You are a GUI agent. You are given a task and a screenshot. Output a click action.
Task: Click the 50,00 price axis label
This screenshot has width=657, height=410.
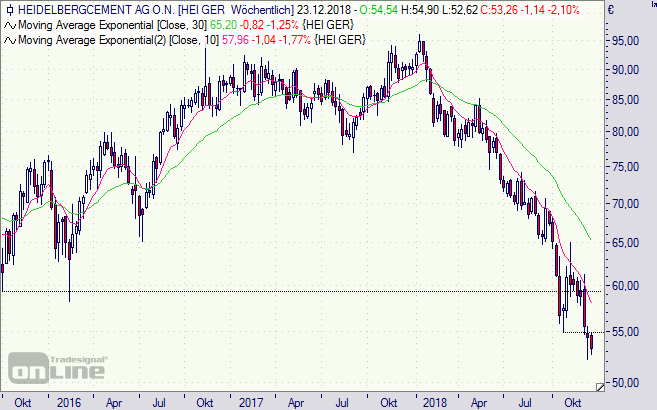(x=625, y=382)
